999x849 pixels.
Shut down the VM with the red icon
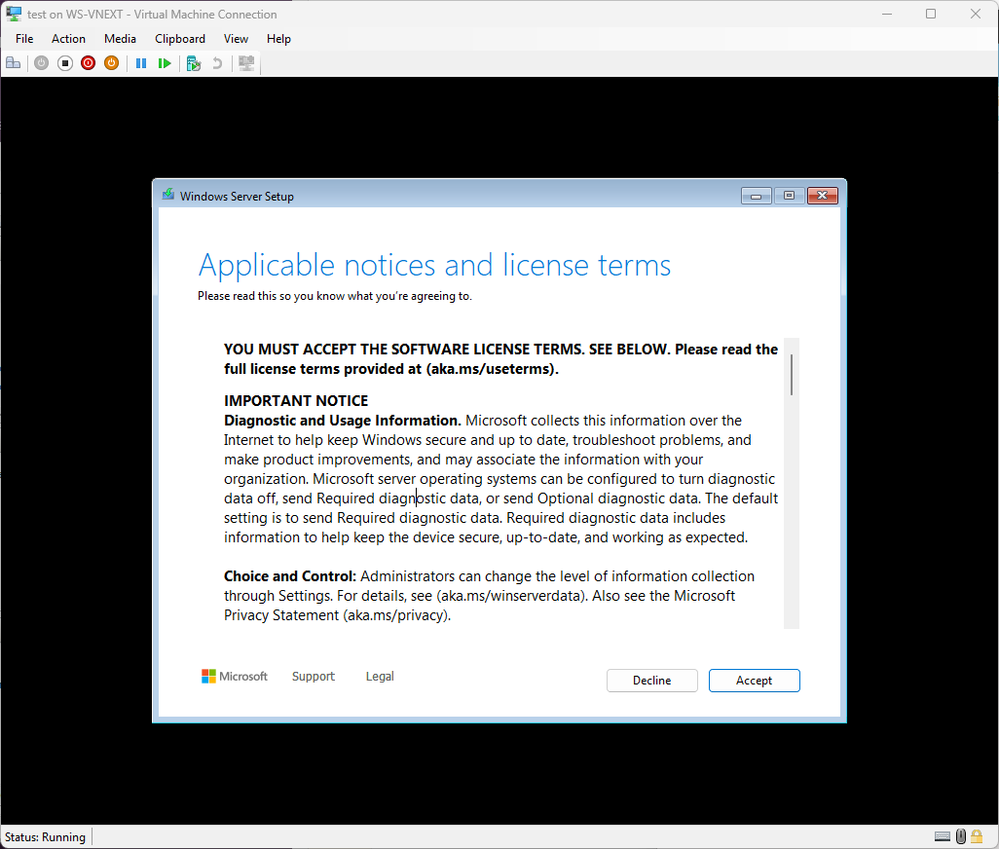[x=88, y=63]
